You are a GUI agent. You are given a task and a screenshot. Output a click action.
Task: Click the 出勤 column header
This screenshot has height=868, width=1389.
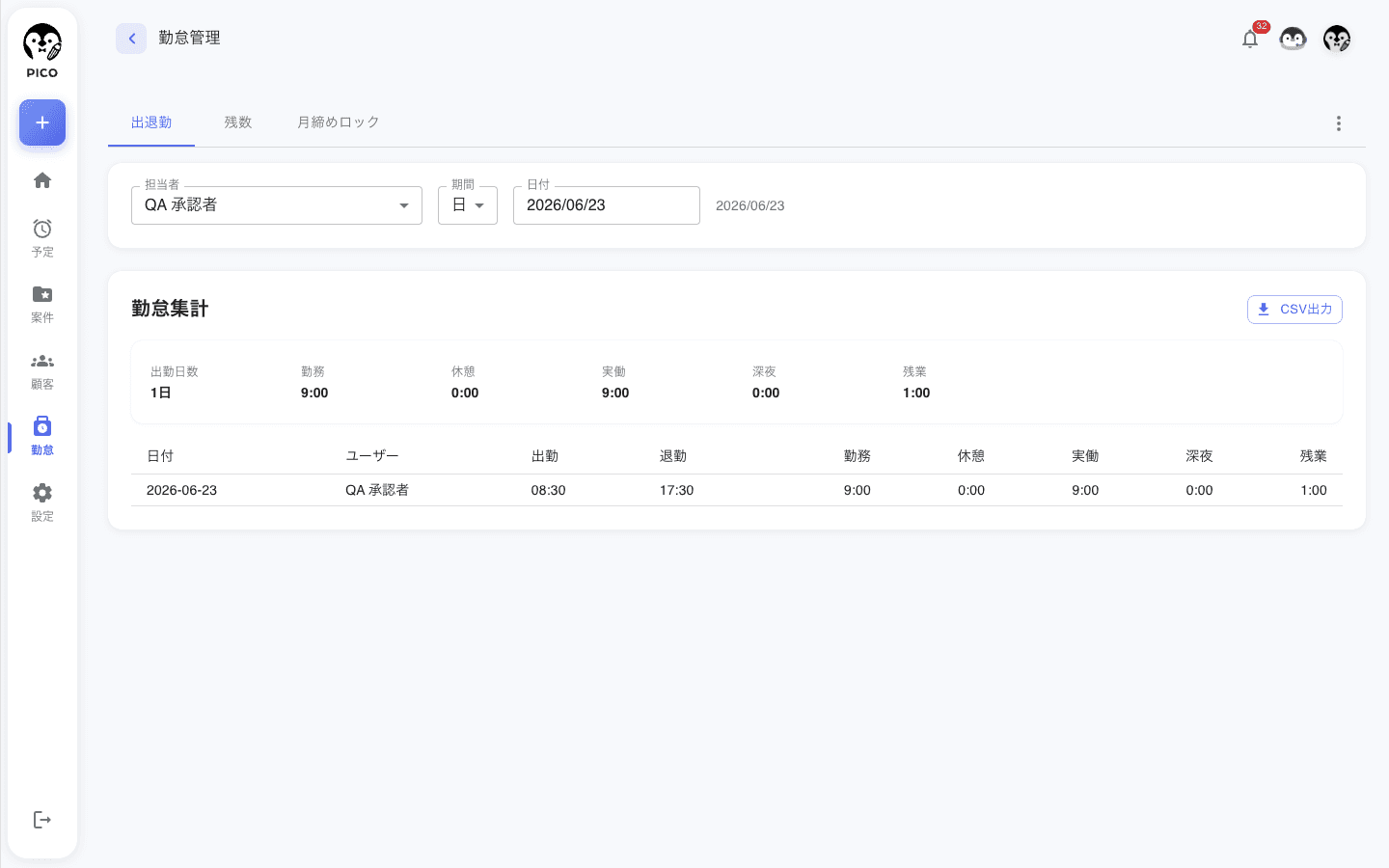click(x=545, y=456)
